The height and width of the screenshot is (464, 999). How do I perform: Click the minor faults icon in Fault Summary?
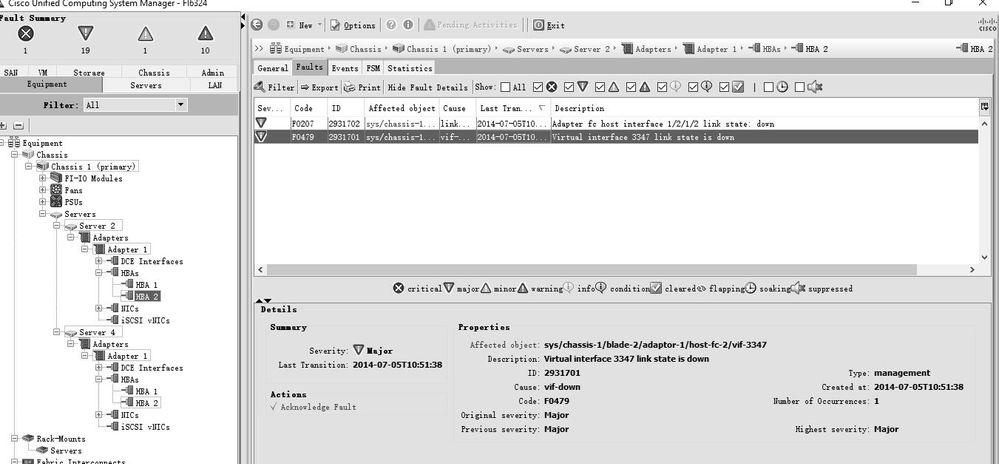point(145,33)
